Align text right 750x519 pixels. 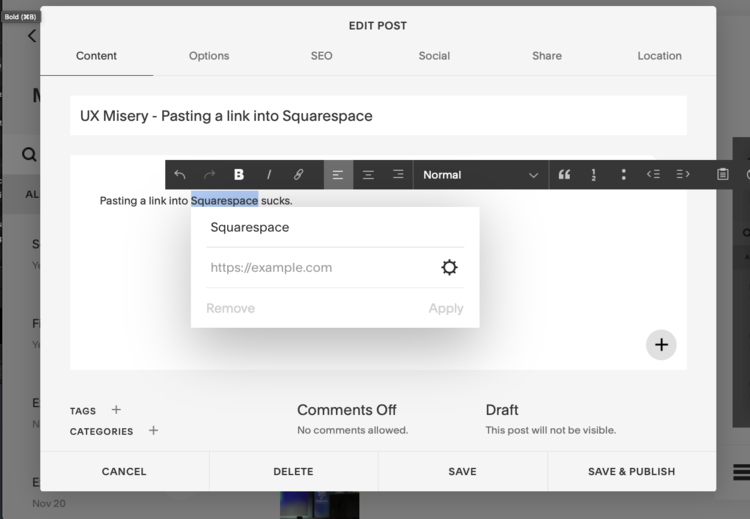tap(398, 175)
